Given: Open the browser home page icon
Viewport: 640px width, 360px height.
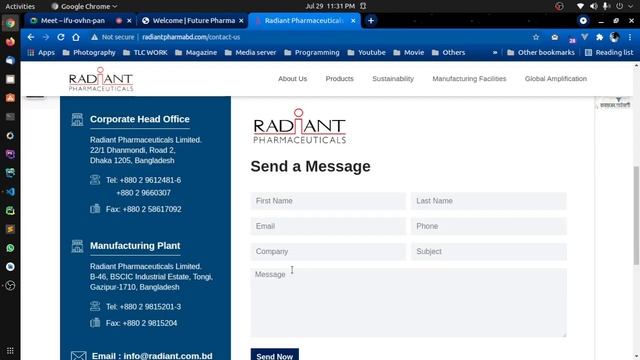Looking at the screenshot, I should coord(76,37).
